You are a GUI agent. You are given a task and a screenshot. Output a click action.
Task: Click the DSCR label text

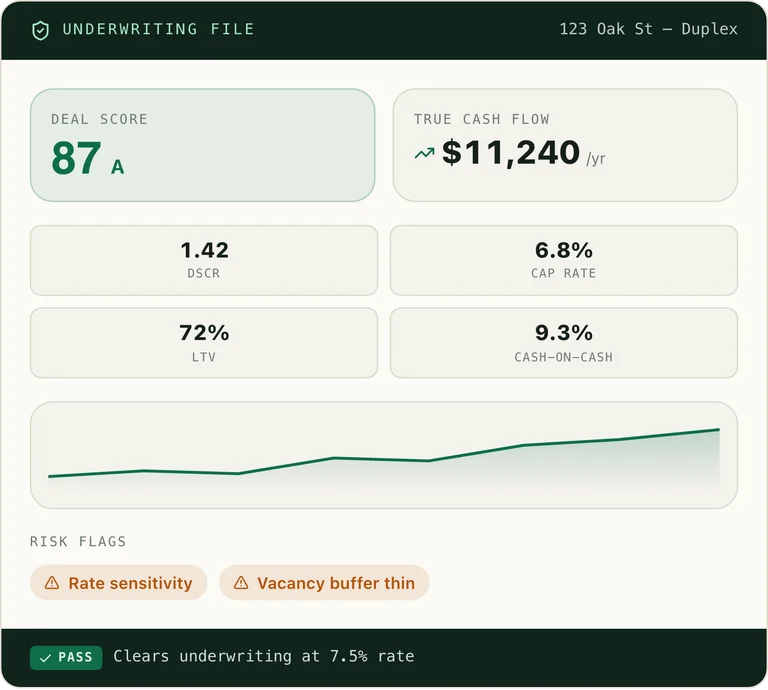click(204, 273)
